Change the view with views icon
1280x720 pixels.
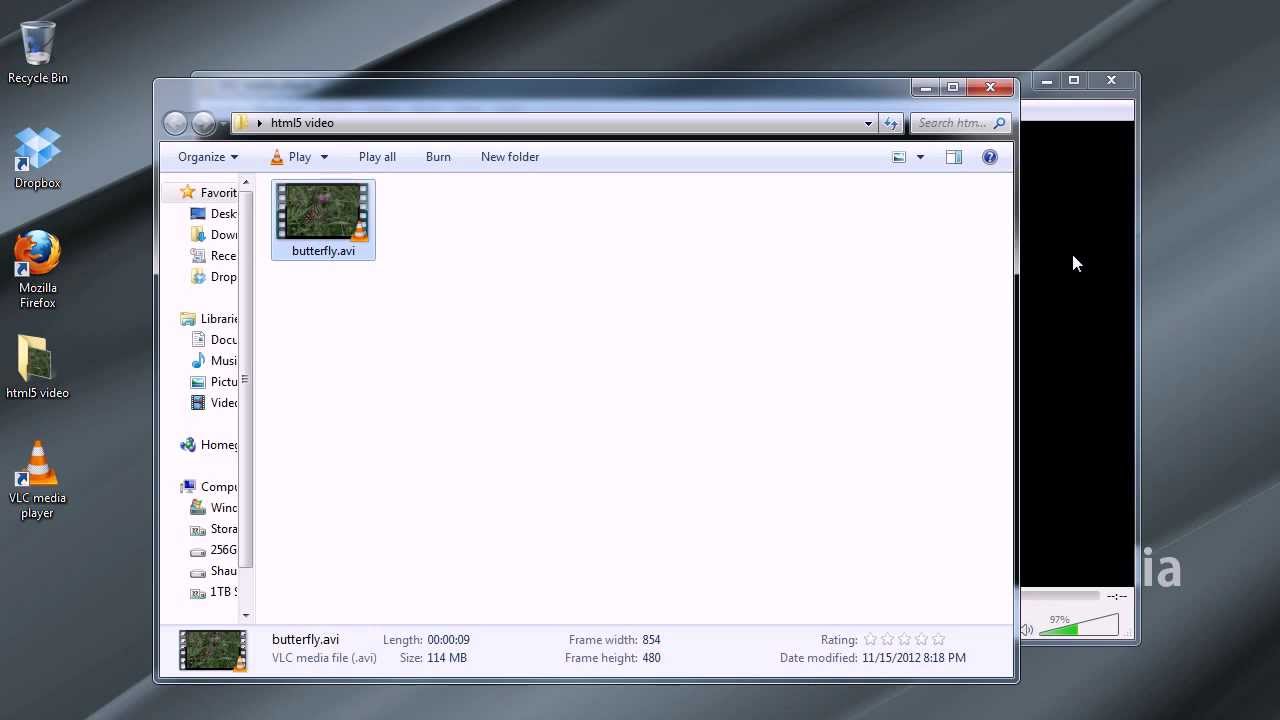click(899, 157)
